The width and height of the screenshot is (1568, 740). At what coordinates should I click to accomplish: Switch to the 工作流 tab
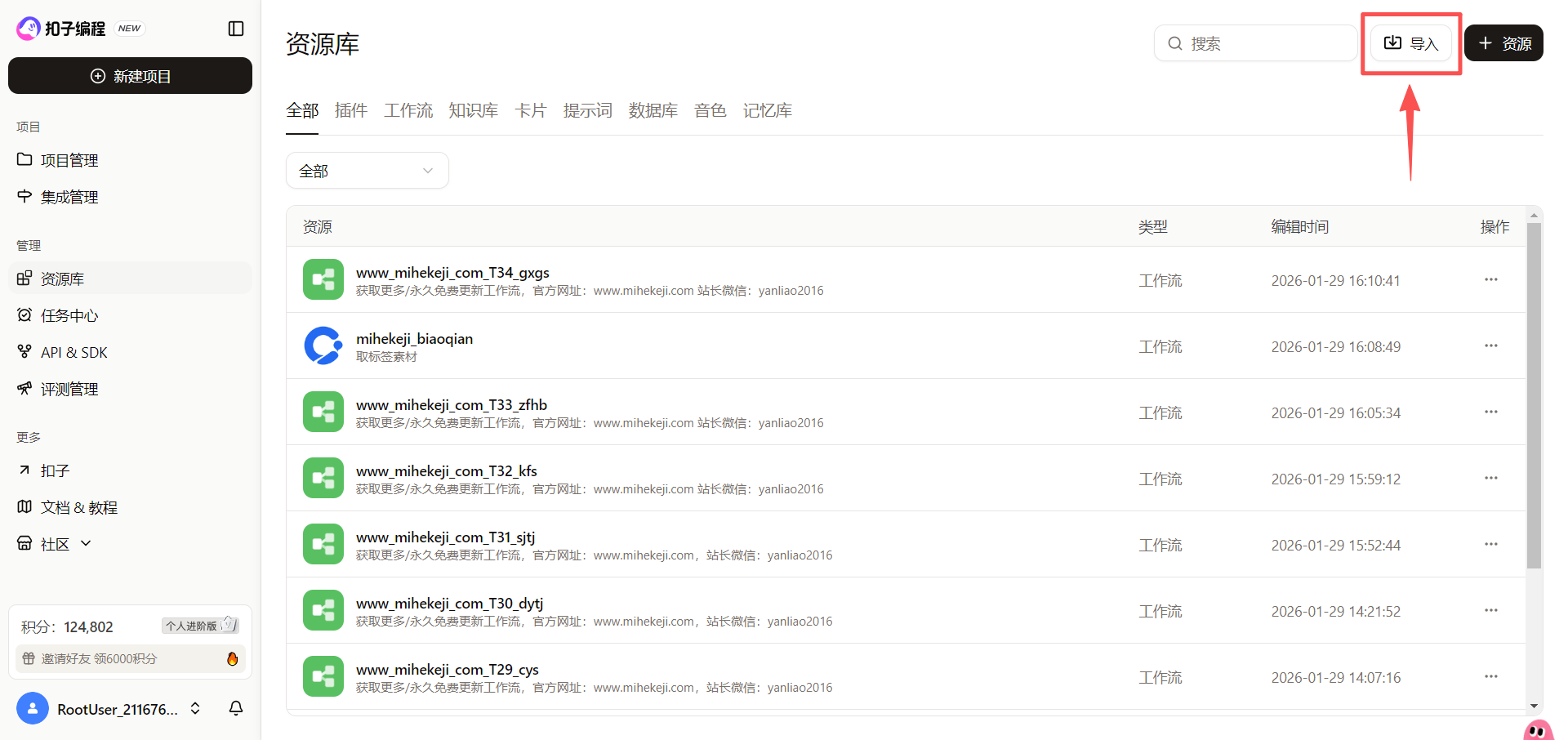[x=408, y=110]
